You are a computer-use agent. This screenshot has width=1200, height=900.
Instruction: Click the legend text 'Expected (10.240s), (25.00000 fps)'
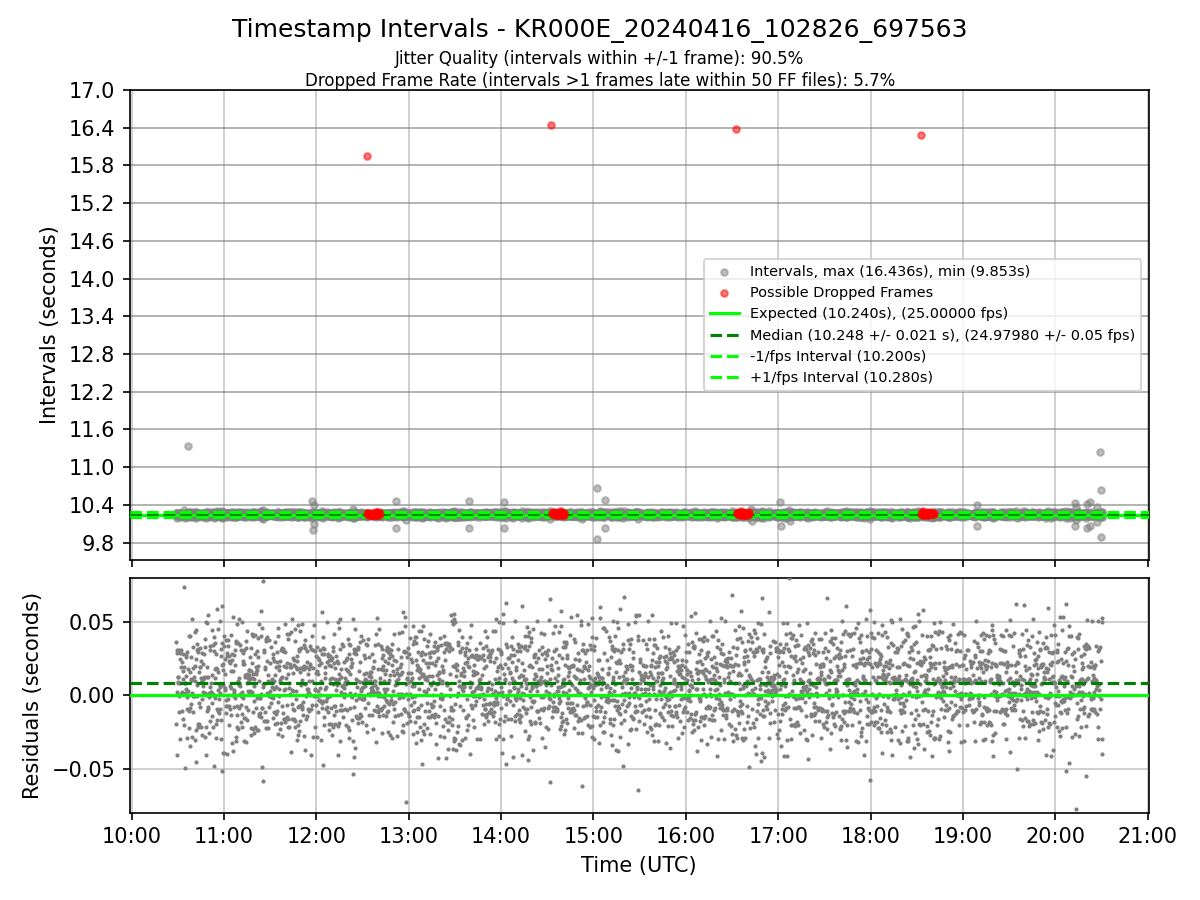tap(879, 313)
